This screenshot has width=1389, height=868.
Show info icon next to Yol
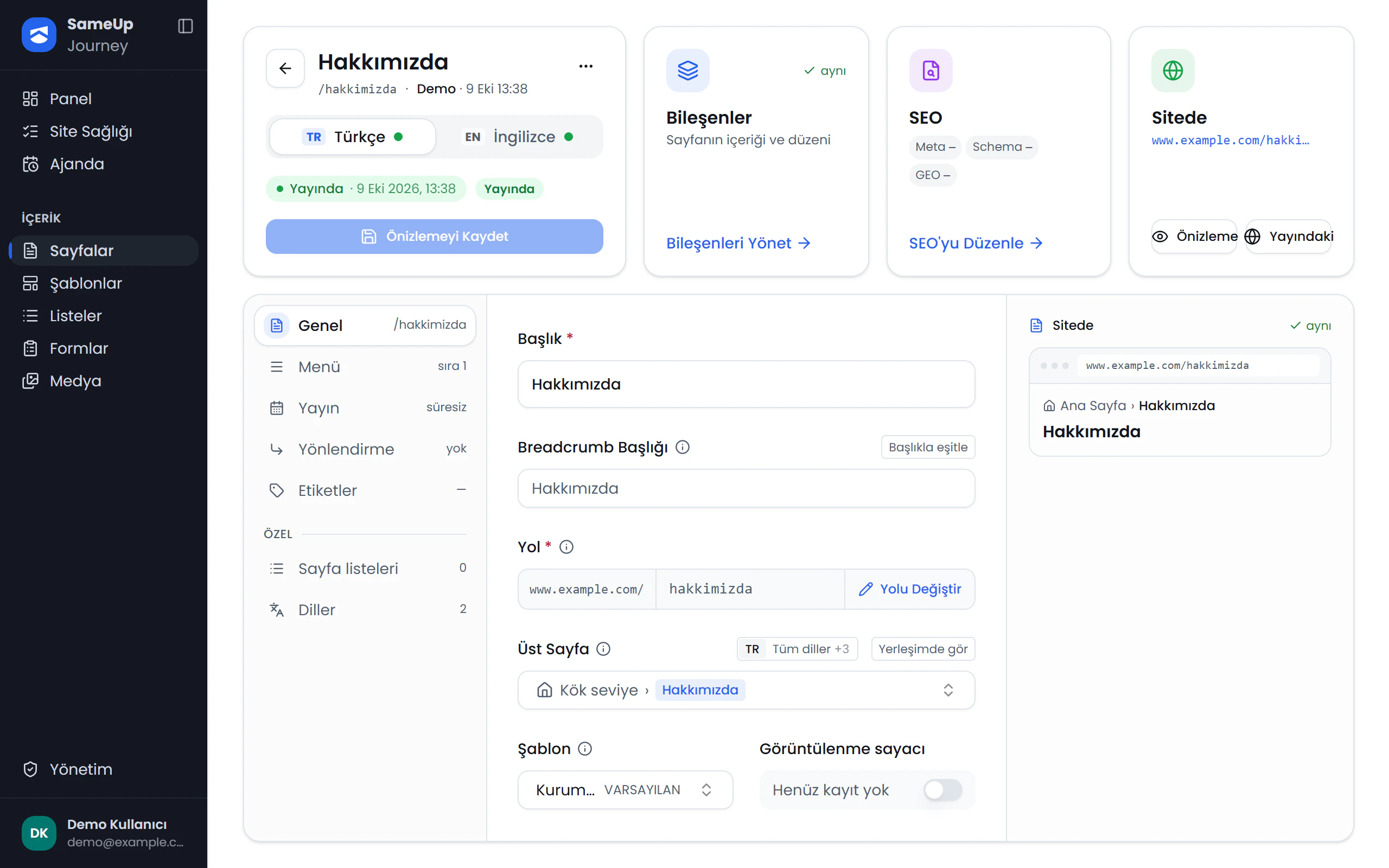pos(566,546)
